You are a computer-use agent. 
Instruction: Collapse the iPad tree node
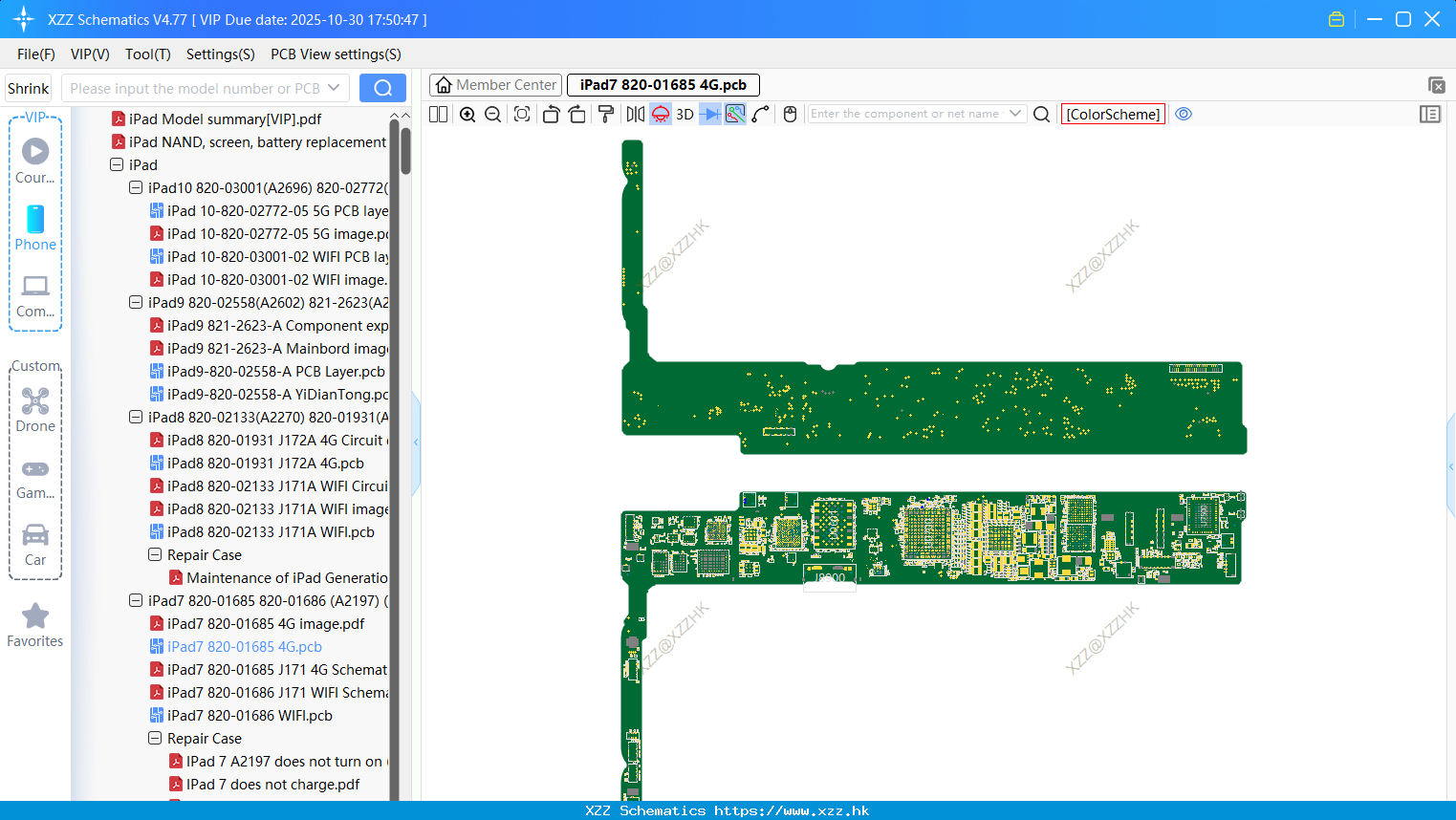point(117,164)
